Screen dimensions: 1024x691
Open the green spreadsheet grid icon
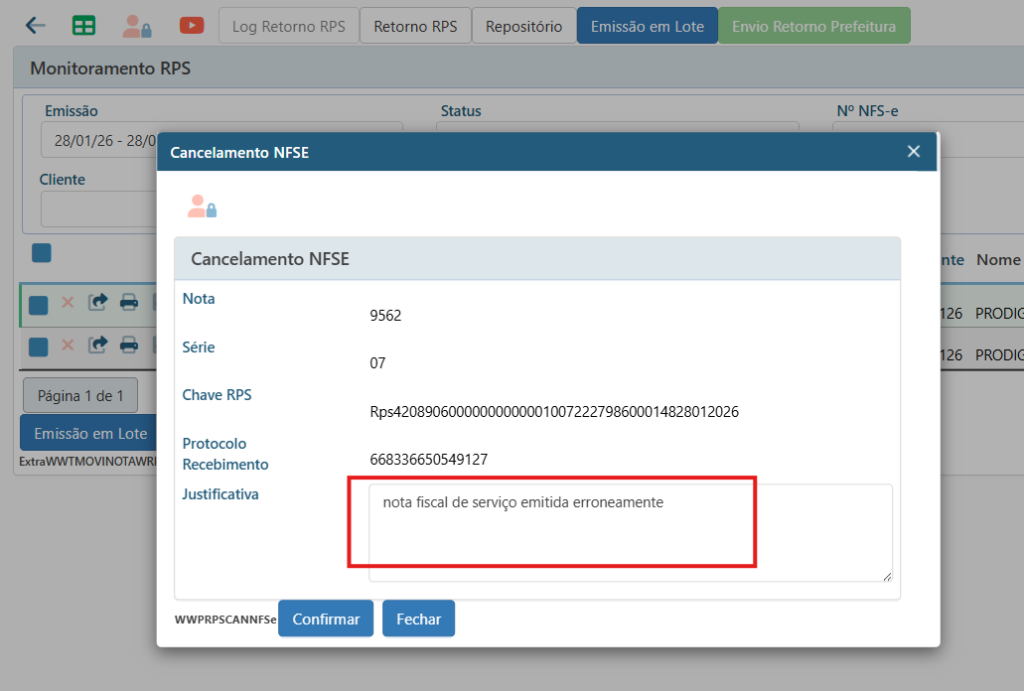coord(84,26)
